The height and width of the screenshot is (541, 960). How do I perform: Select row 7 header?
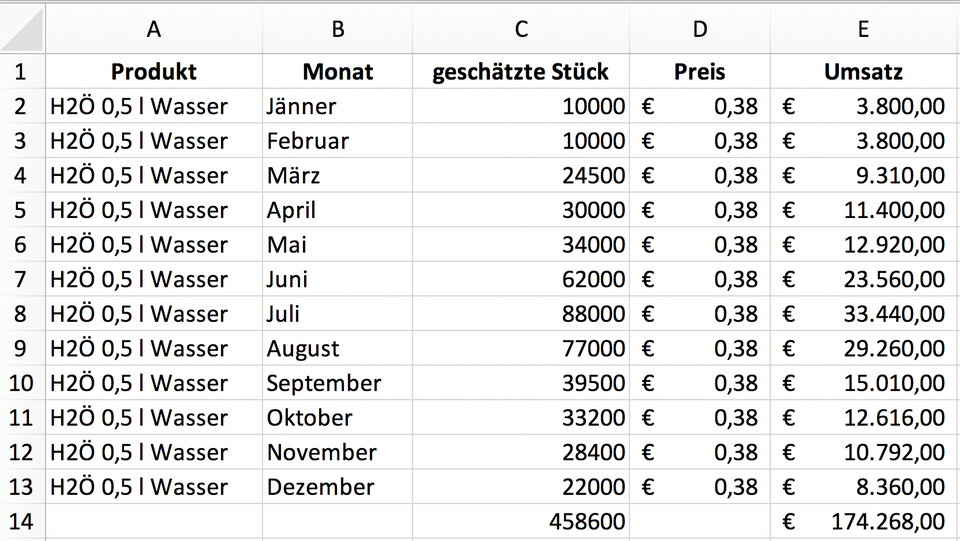coord(22,279)
